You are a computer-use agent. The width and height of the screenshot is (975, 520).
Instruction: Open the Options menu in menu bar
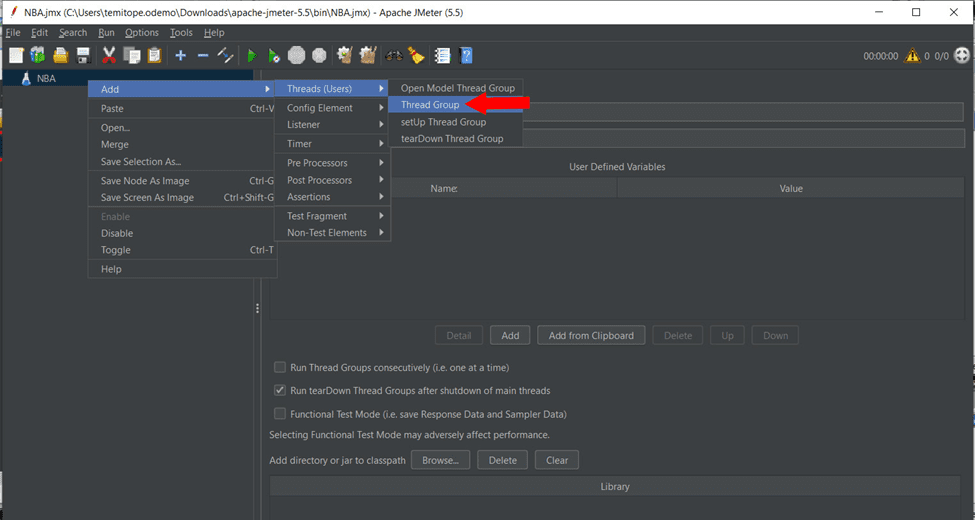[141, 33]
